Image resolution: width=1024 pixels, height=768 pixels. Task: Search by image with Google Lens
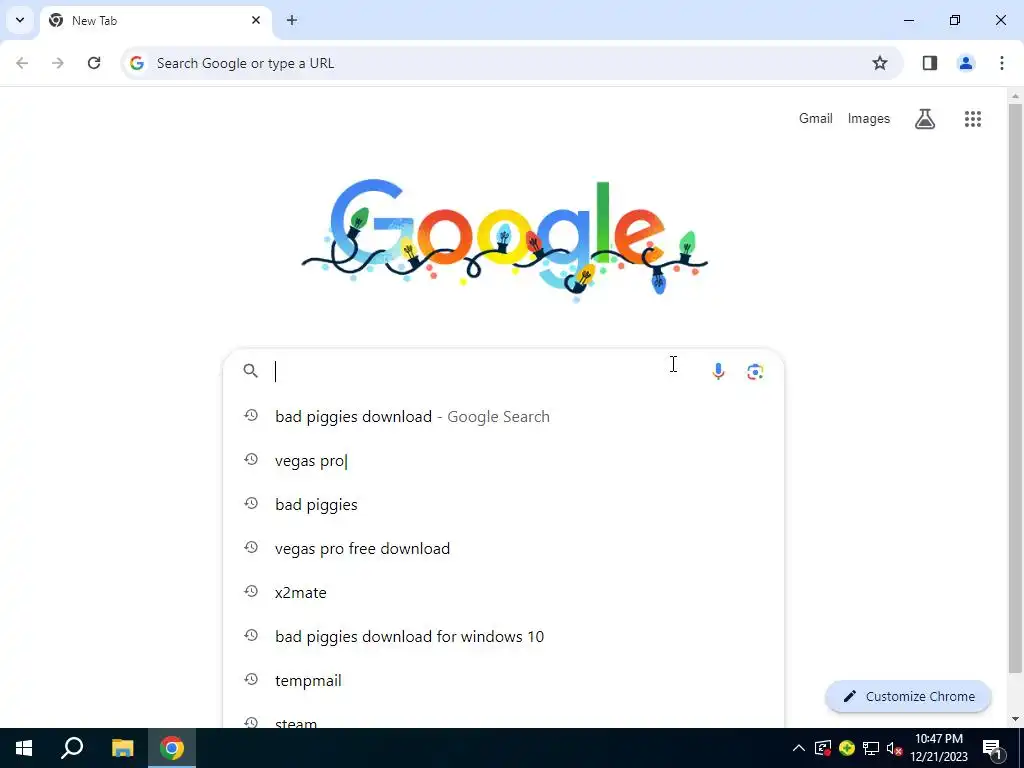(755, 372)
